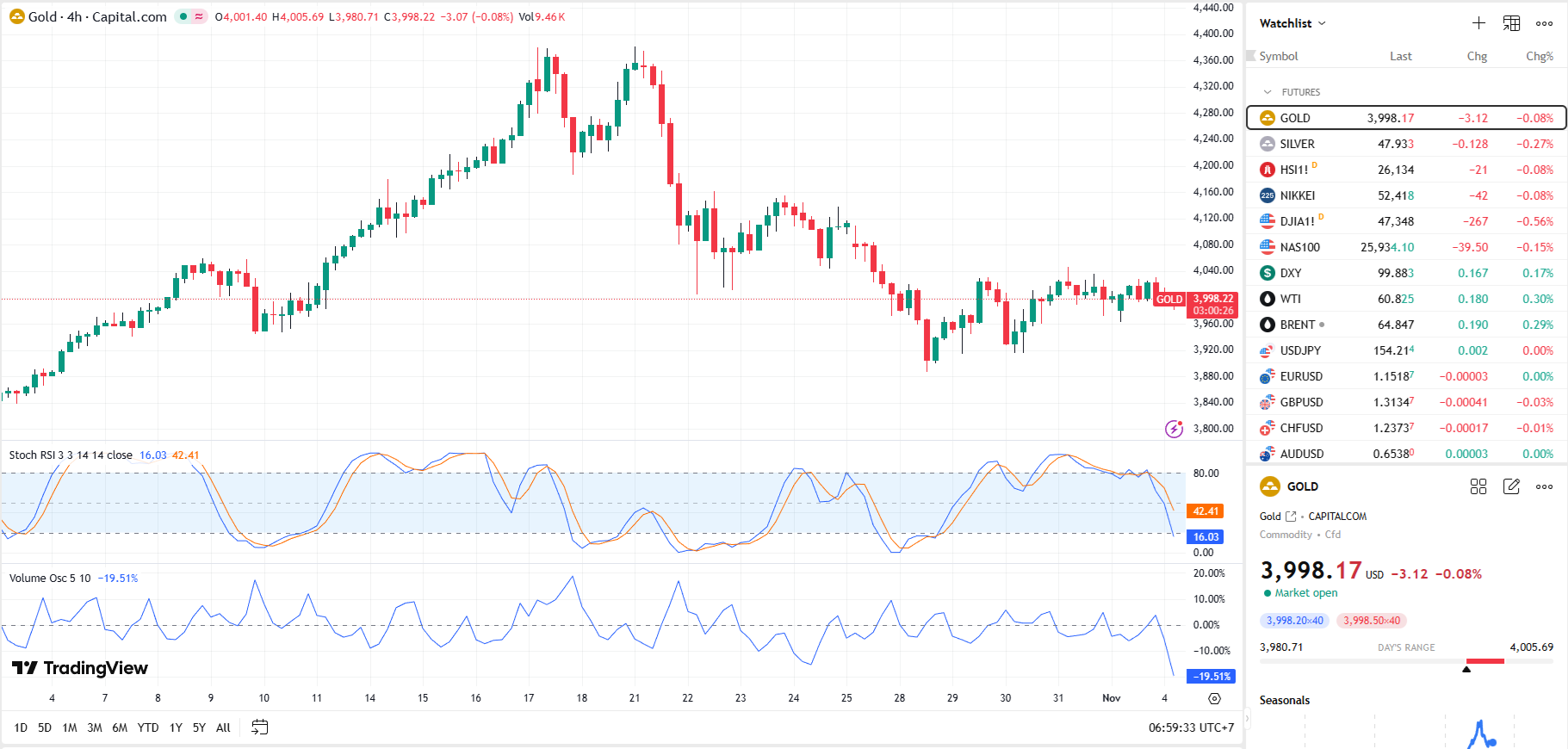1568x749 pixels.
Task: Add a symbol to the watchlist
Action: [x=1478, y=23]
